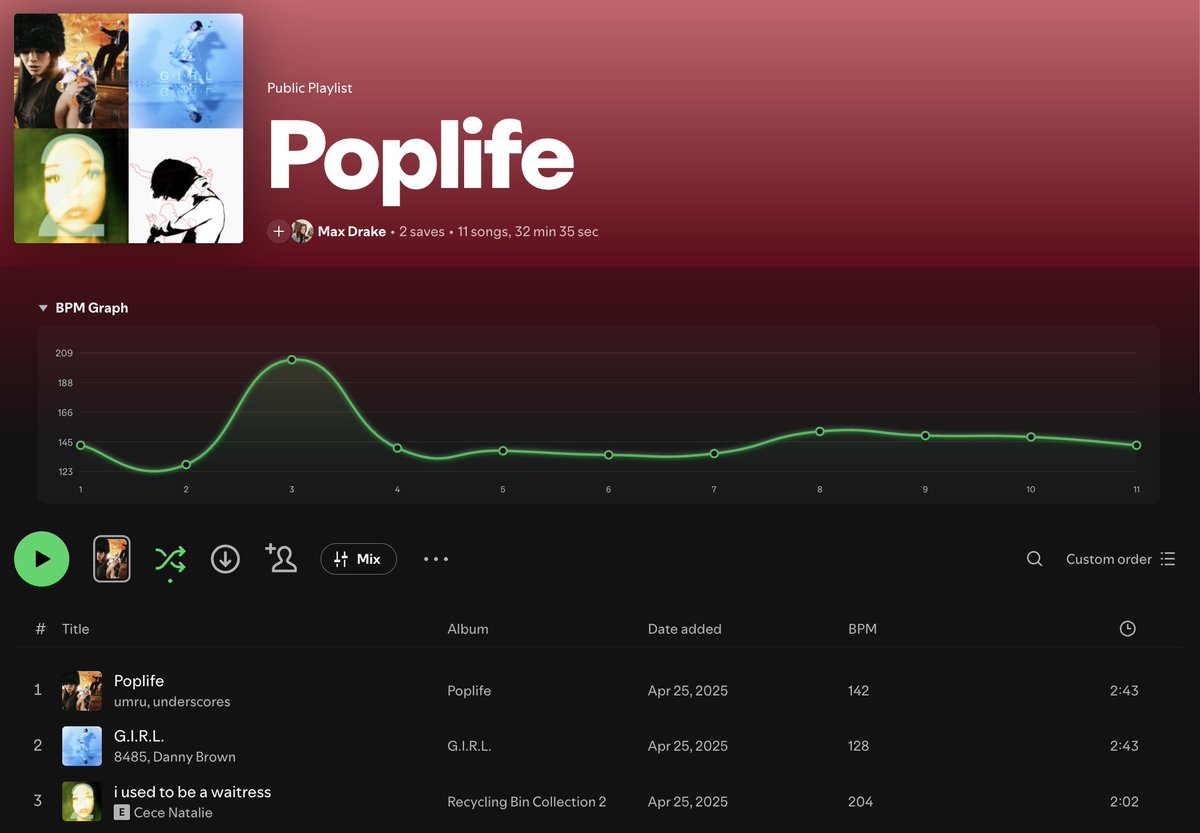Click the 128 BPM value
The width and height of the screenshot is (1200, 833).
click(858, 746)
